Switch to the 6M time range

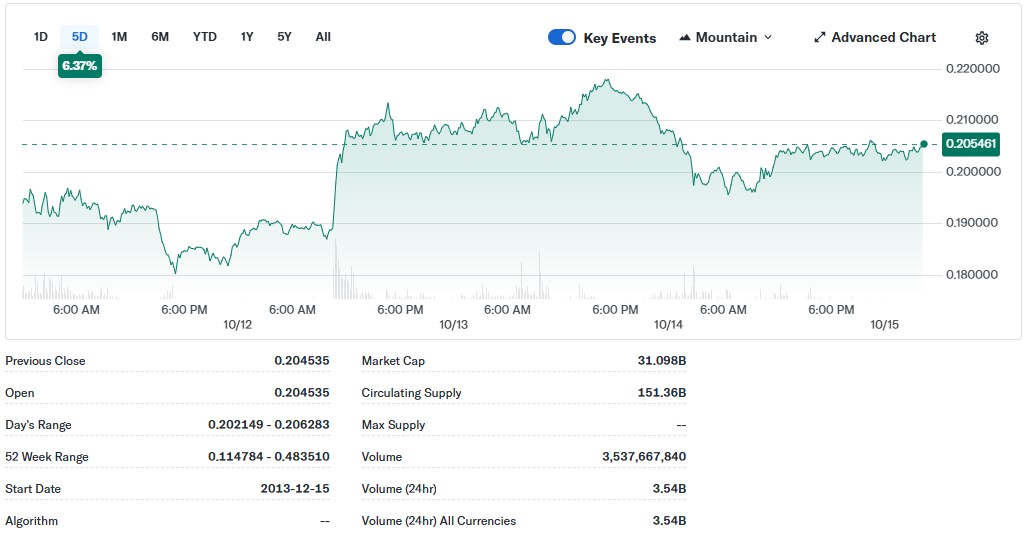(160, 37)
